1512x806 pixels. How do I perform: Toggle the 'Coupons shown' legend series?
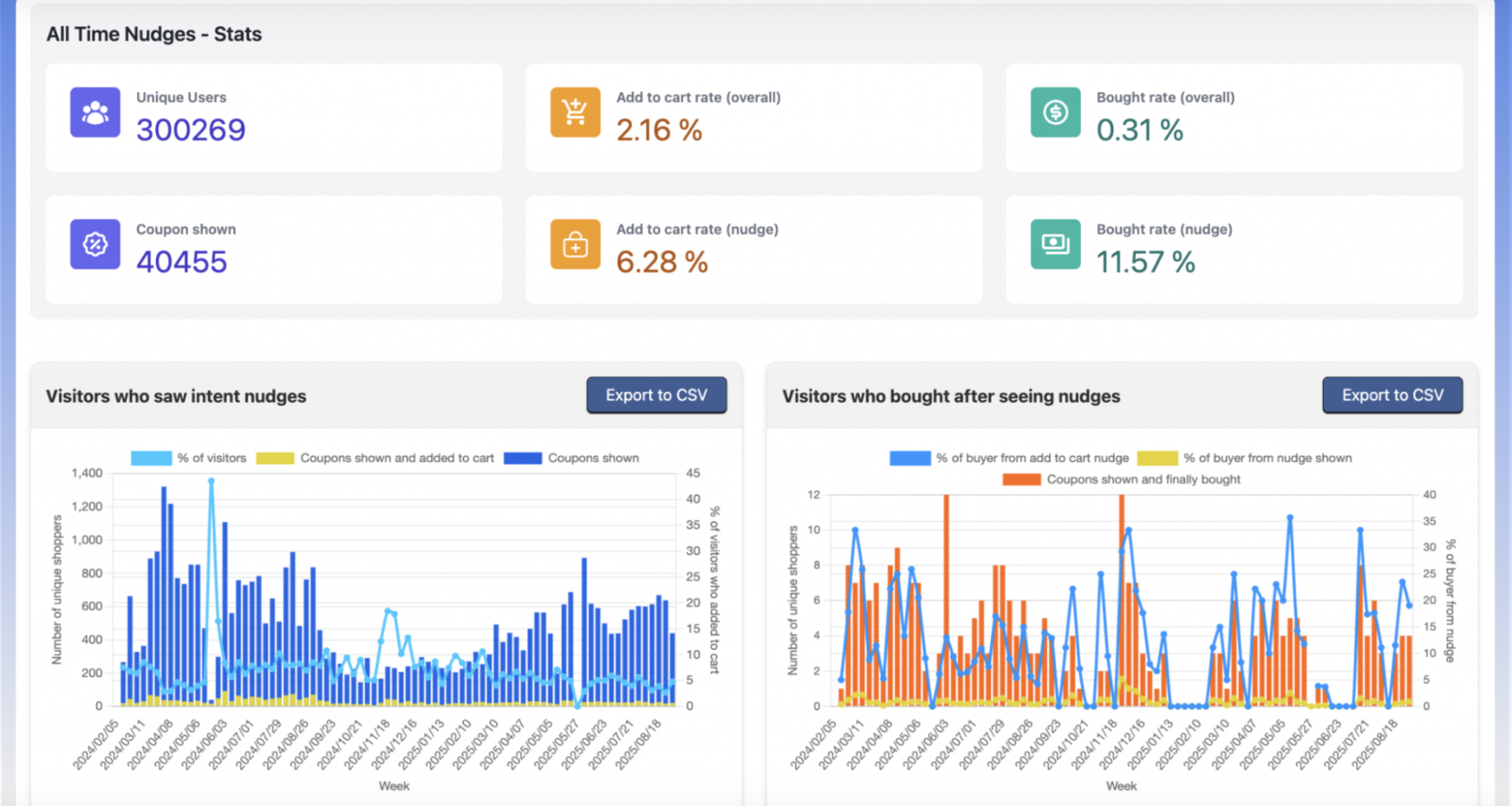[572, 458]
